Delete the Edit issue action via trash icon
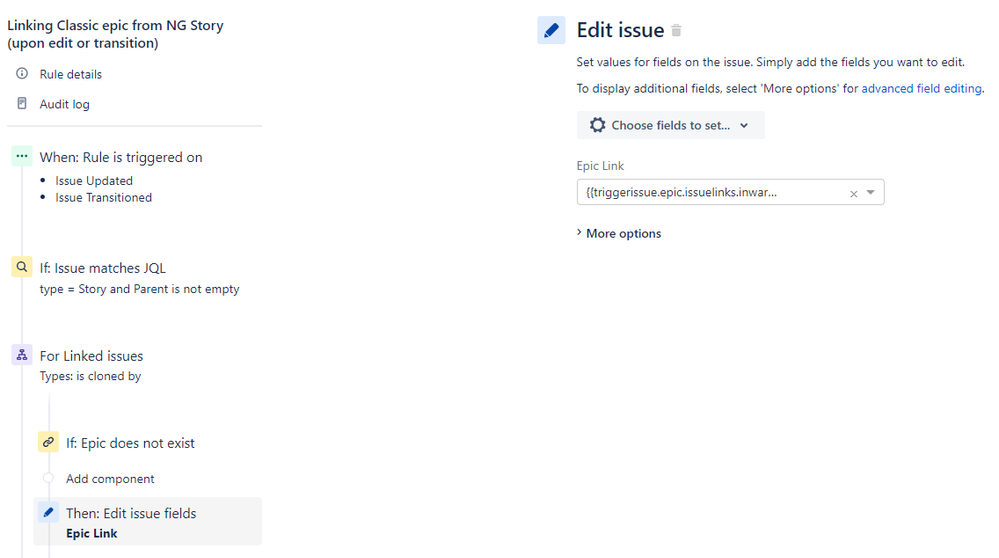The width and height of the screenshot is (999, 558). (677, 30)
